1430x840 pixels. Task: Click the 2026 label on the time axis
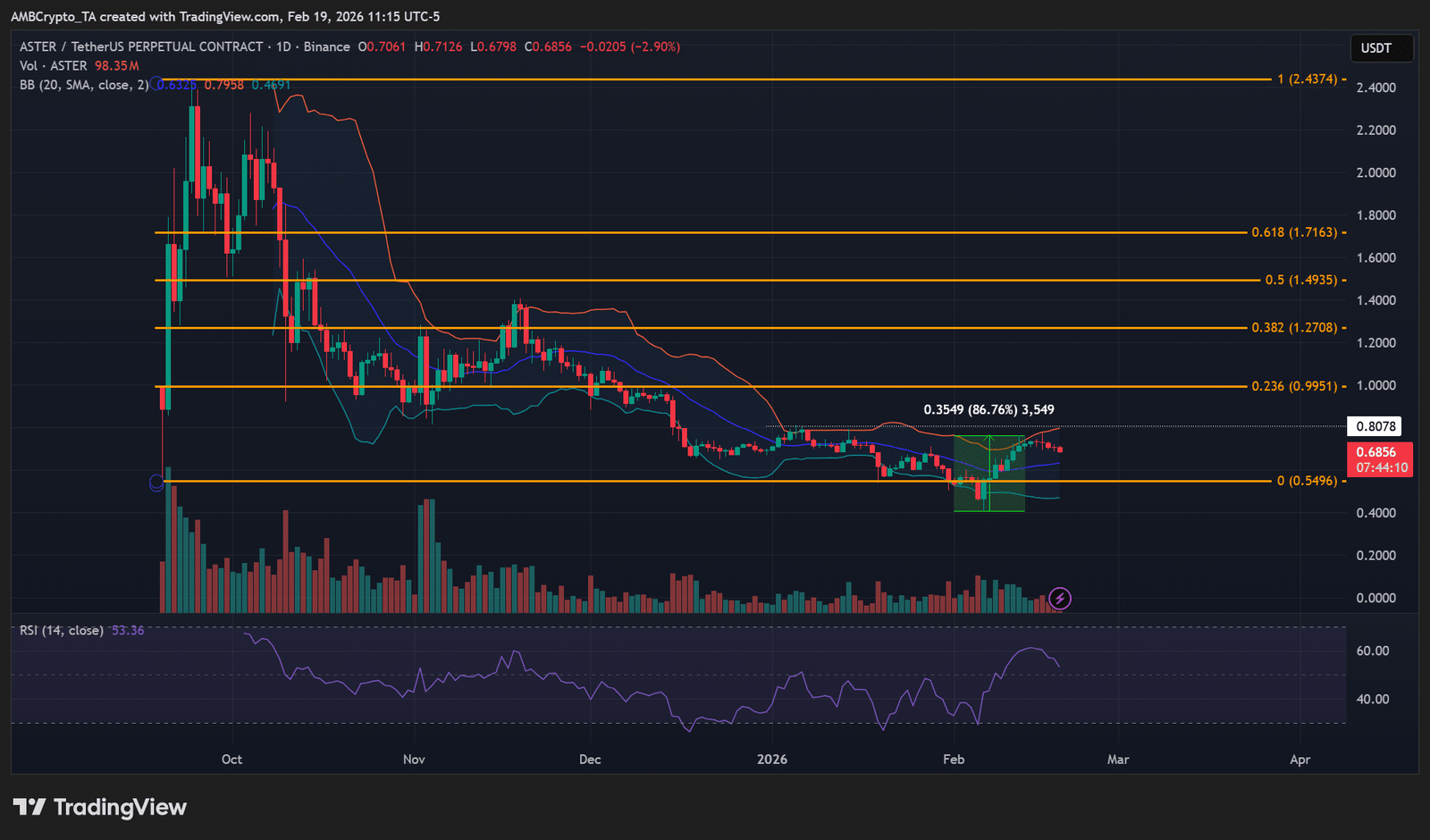tap(771, 759)
